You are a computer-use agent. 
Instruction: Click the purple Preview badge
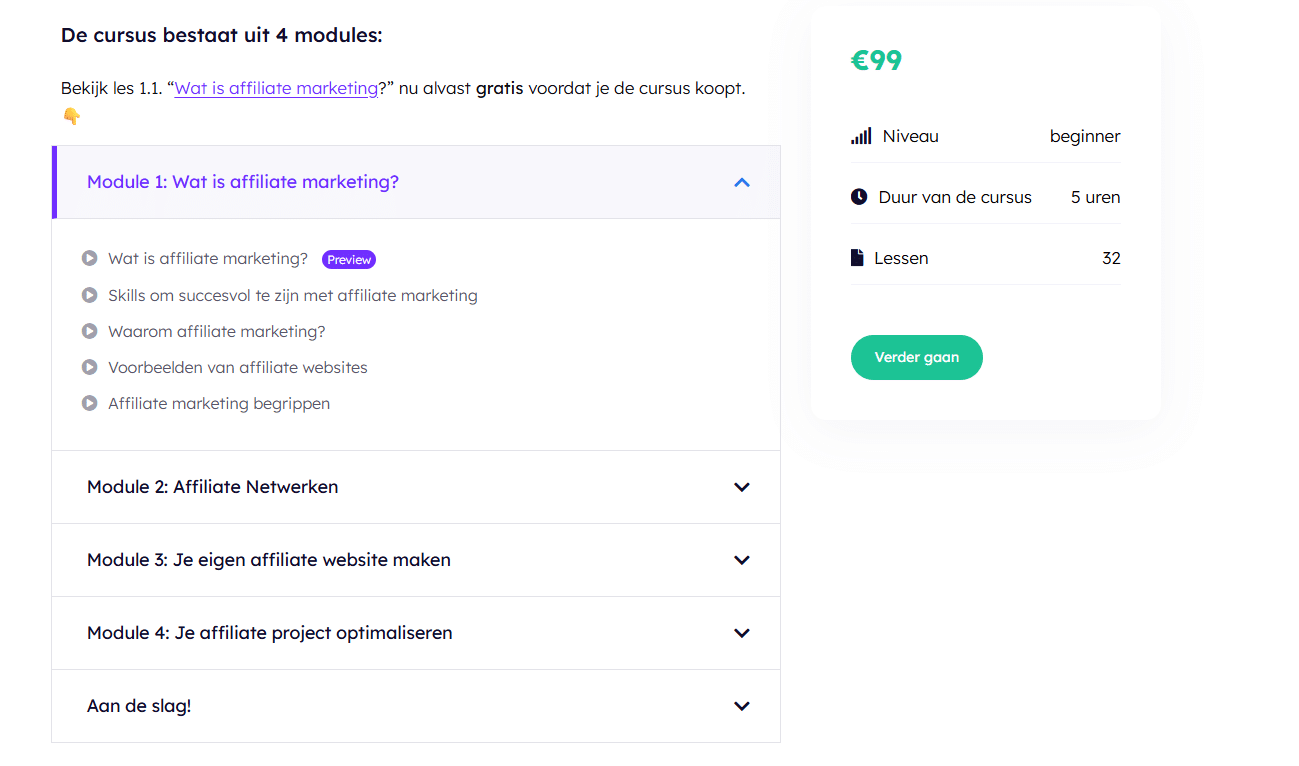coord(349,260)
